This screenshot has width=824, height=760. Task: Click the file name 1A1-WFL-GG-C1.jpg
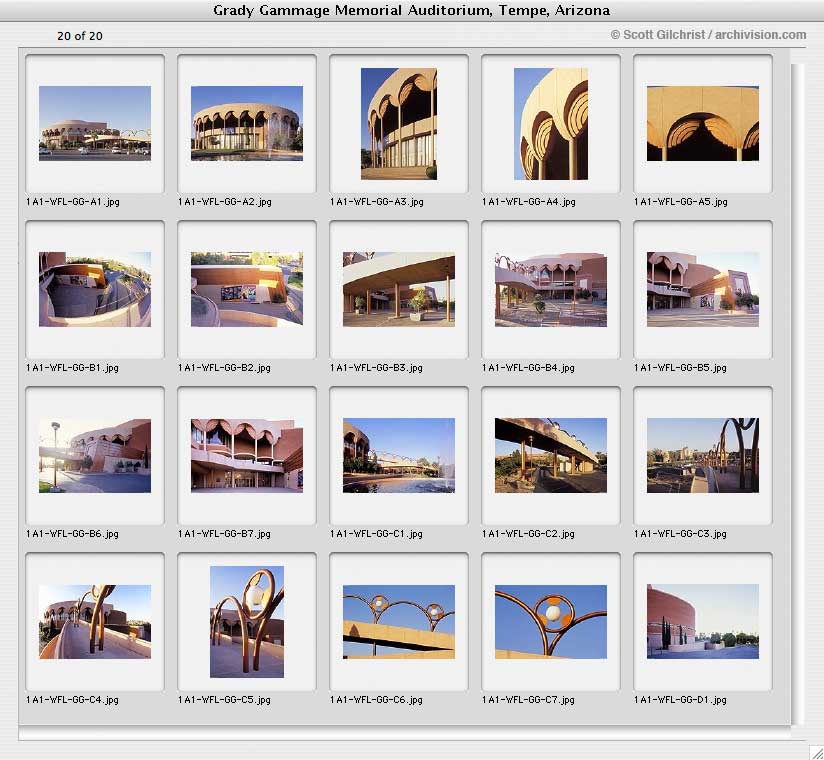[376, 534]
